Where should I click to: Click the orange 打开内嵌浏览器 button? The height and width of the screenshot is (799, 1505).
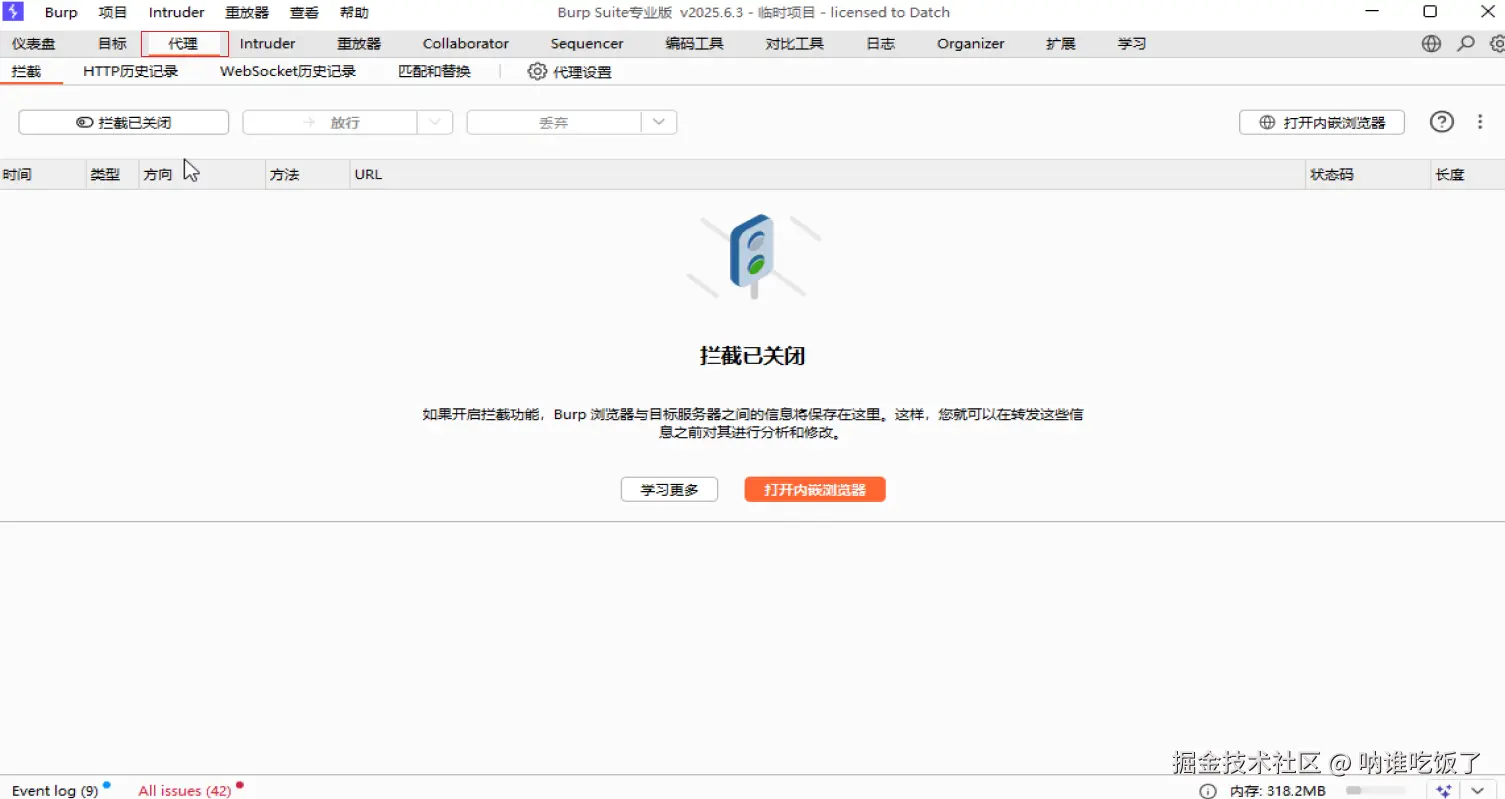tap(815, 490)
